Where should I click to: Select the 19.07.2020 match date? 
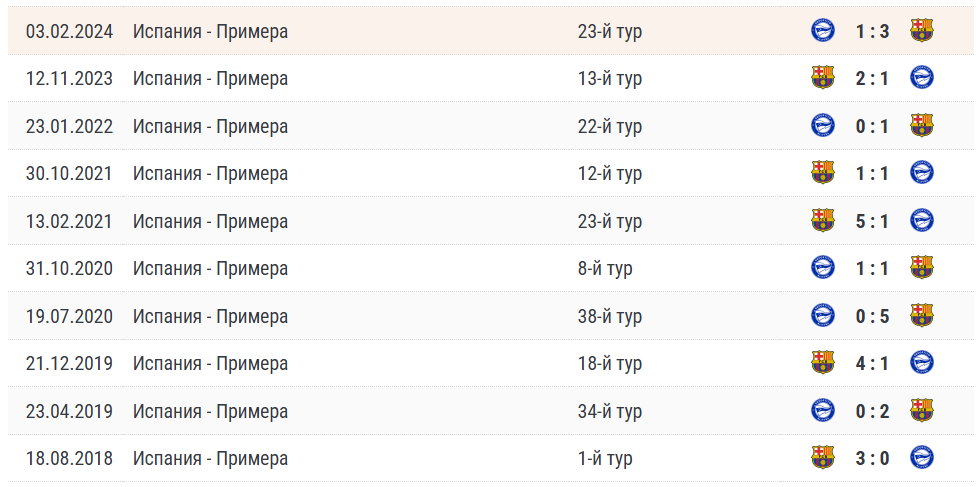[x=69, y=316]
